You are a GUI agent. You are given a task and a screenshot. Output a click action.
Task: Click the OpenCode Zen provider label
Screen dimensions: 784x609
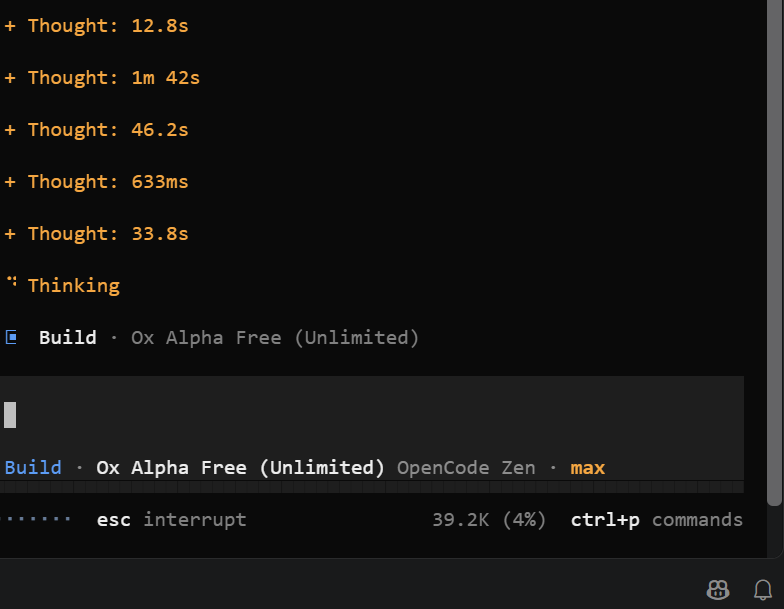click(466, 468)
